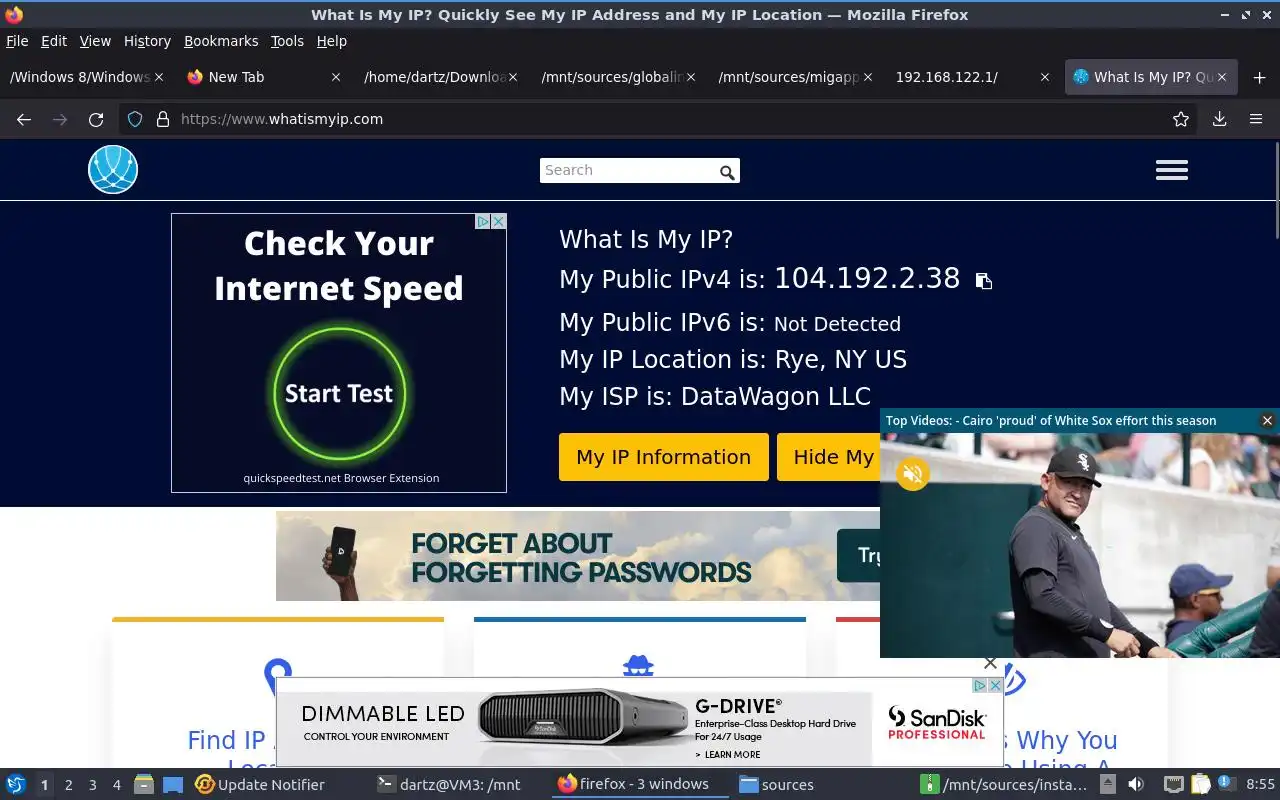This screenshot has width=1280, height=800.
Task: Open the volume control in tray
Action: pyautogui.click(x=1136, y=785)
